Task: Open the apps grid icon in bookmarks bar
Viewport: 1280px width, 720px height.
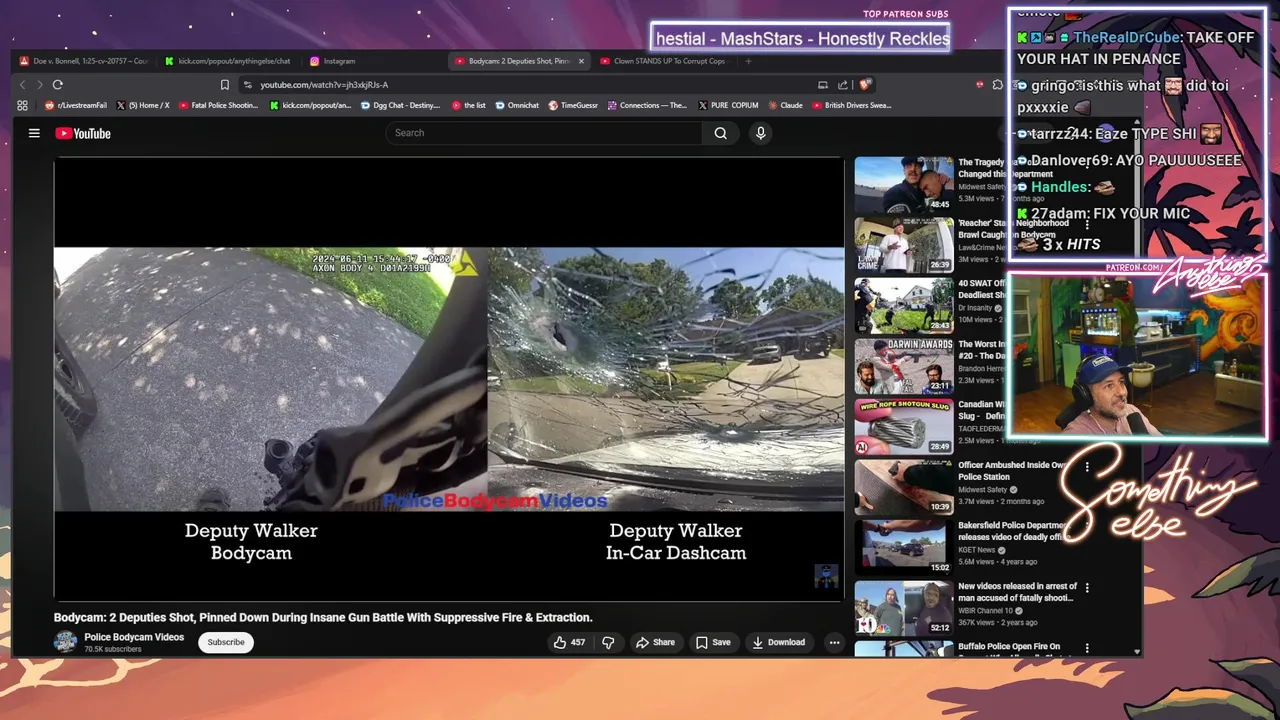Action: pyautogui.click(x=22, y=105)
